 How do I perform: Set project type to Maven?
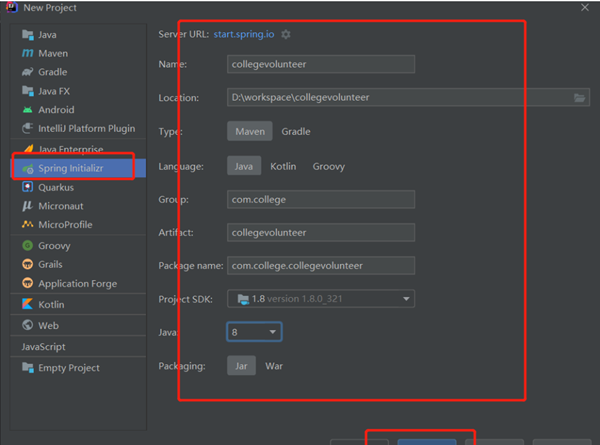pos(250,131)
